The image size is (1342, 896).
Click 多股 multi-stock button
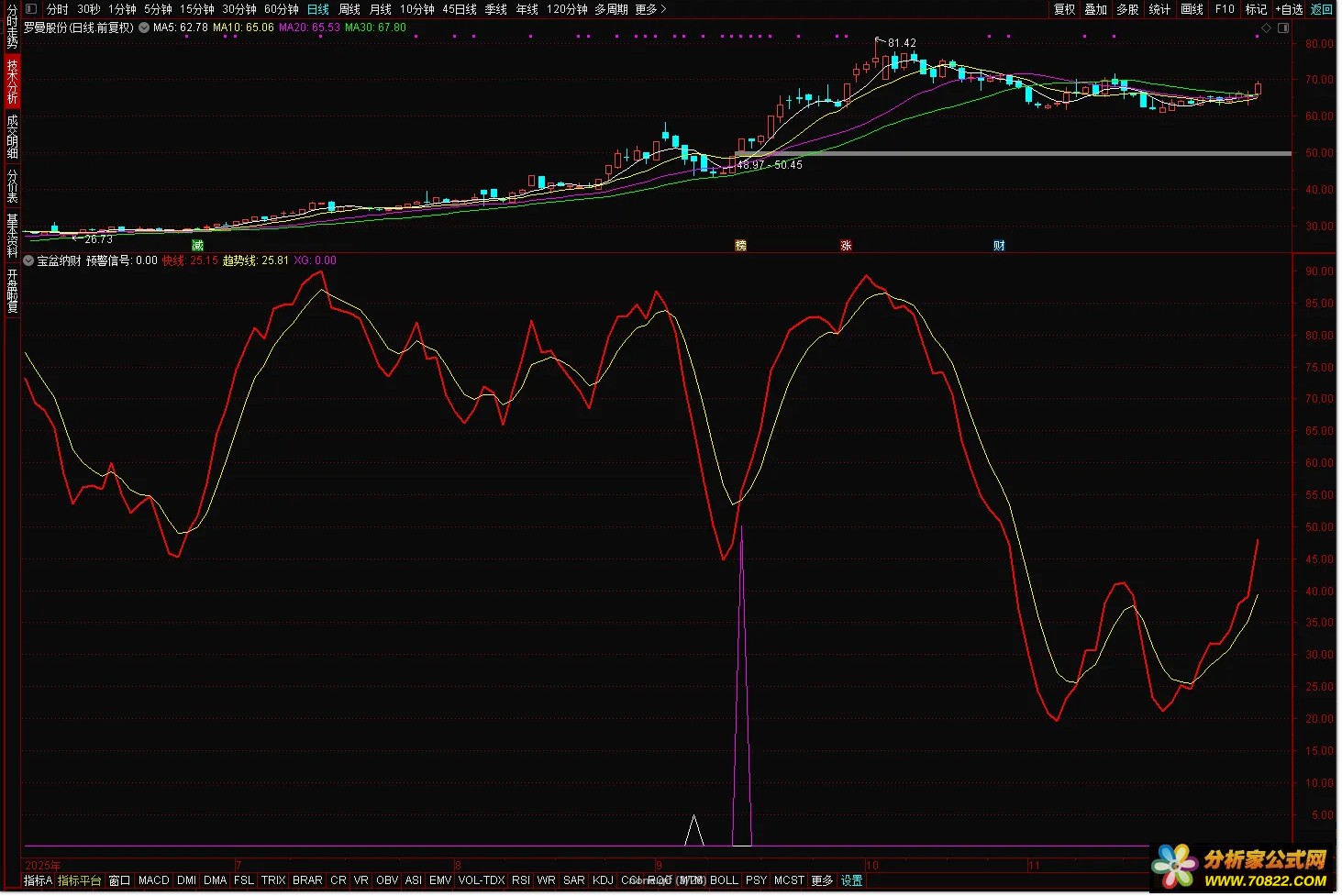1127,9
